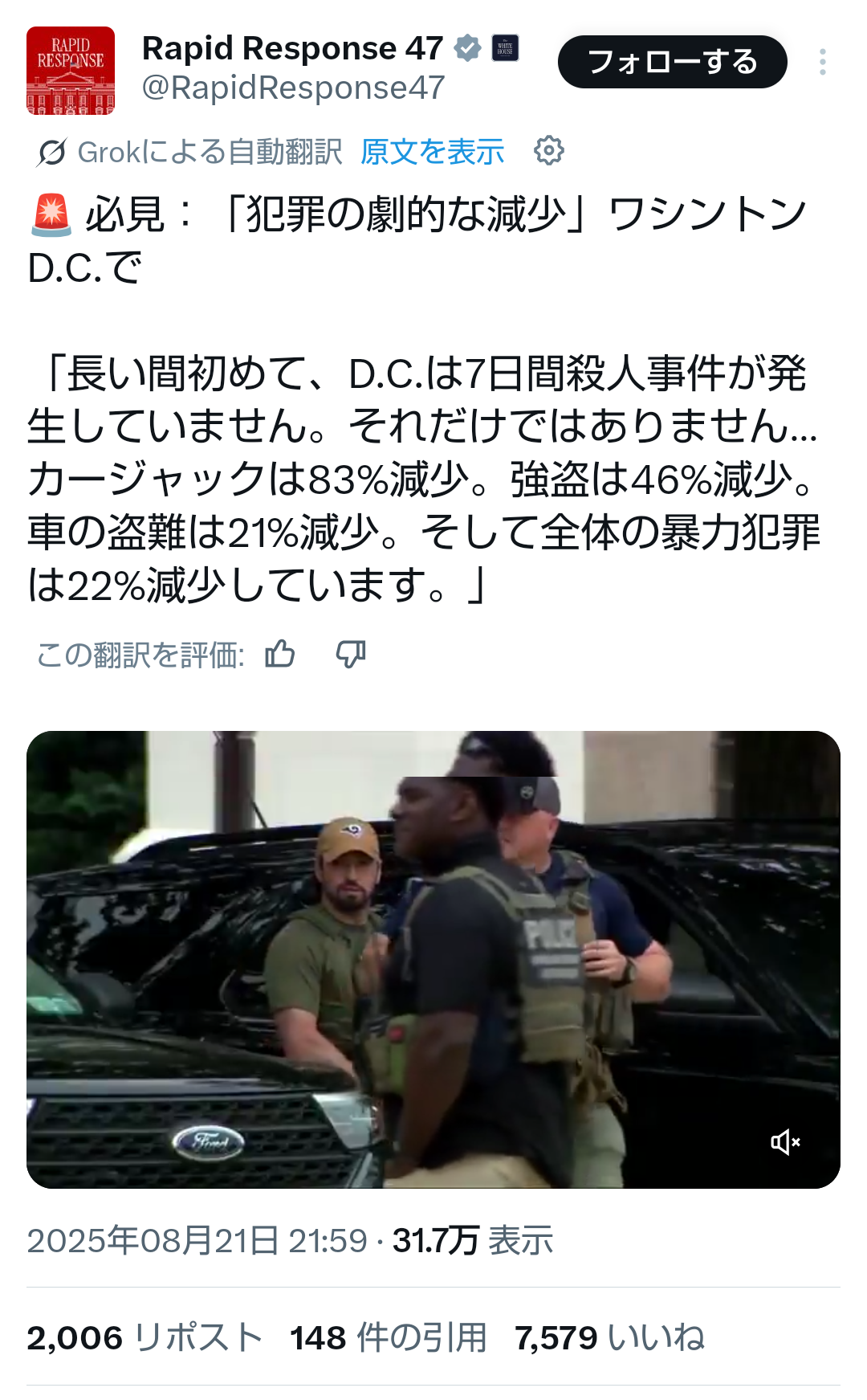The width and height of the screenshot is (867, 1400).
Task: Click the post timestamp 2025年08月21日 21:59
Action: pyautogui.click(x=197, y=1241)
